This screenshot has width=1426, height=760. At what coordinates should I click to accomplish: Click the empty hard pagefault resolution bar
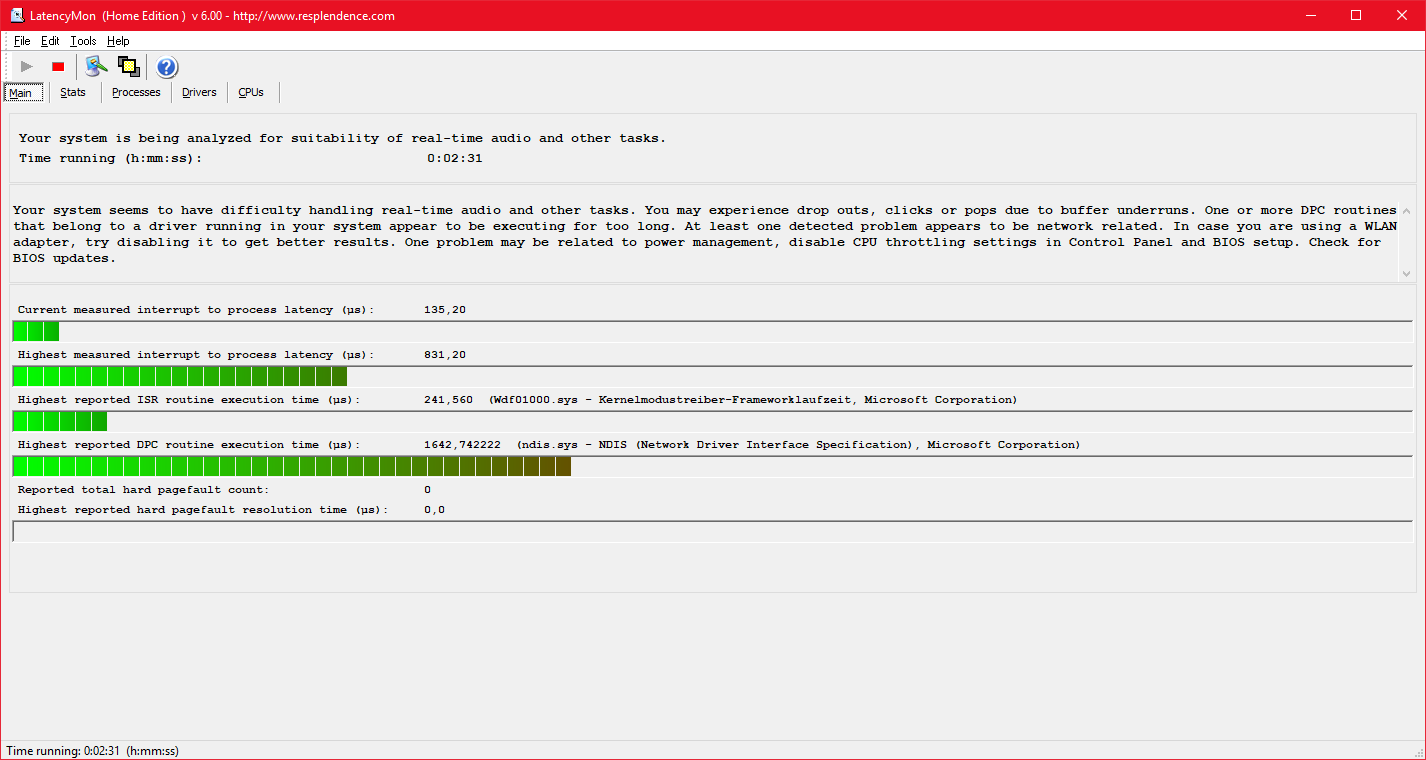(713, 531)
